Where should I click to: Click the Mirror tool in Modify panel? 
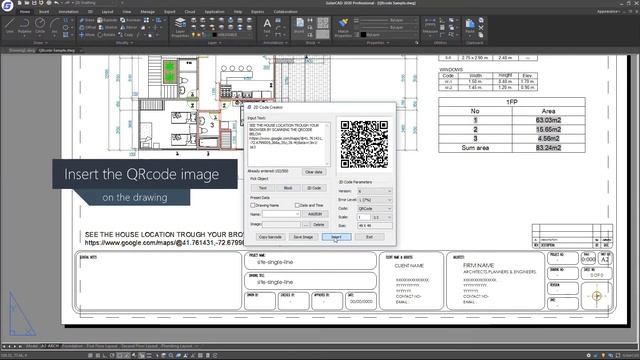129,27
